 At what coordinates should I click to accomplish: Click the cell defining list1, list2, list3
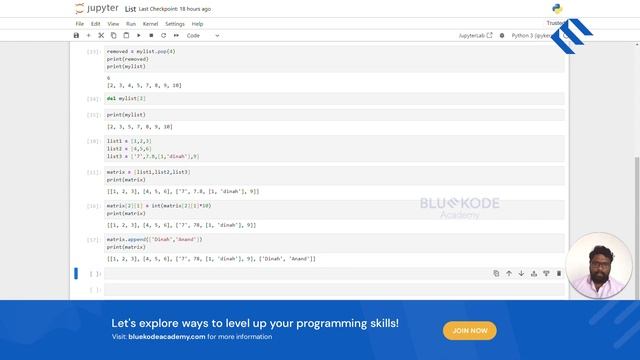(x=334, y=149)
